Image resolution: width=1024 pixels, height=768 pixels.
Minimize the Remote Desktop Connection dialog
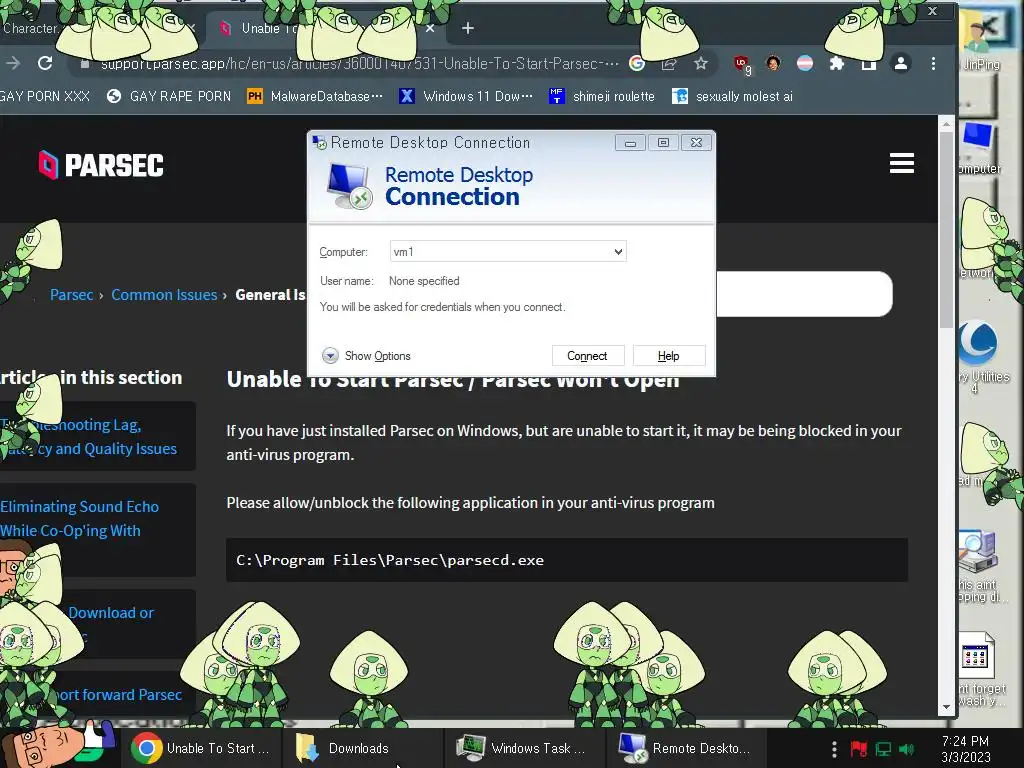point(630,143)
